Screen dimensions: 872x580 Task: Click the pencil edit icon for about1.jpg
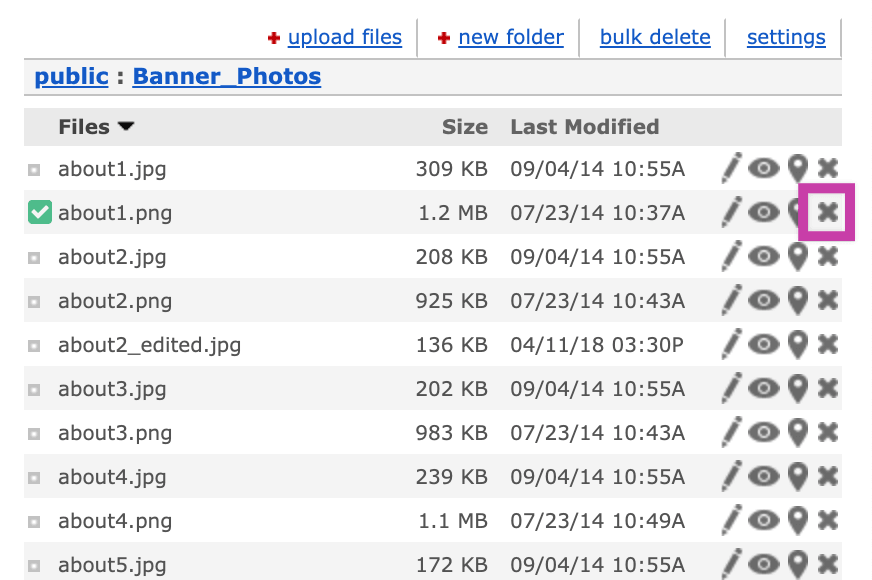(x=731, y=168)
